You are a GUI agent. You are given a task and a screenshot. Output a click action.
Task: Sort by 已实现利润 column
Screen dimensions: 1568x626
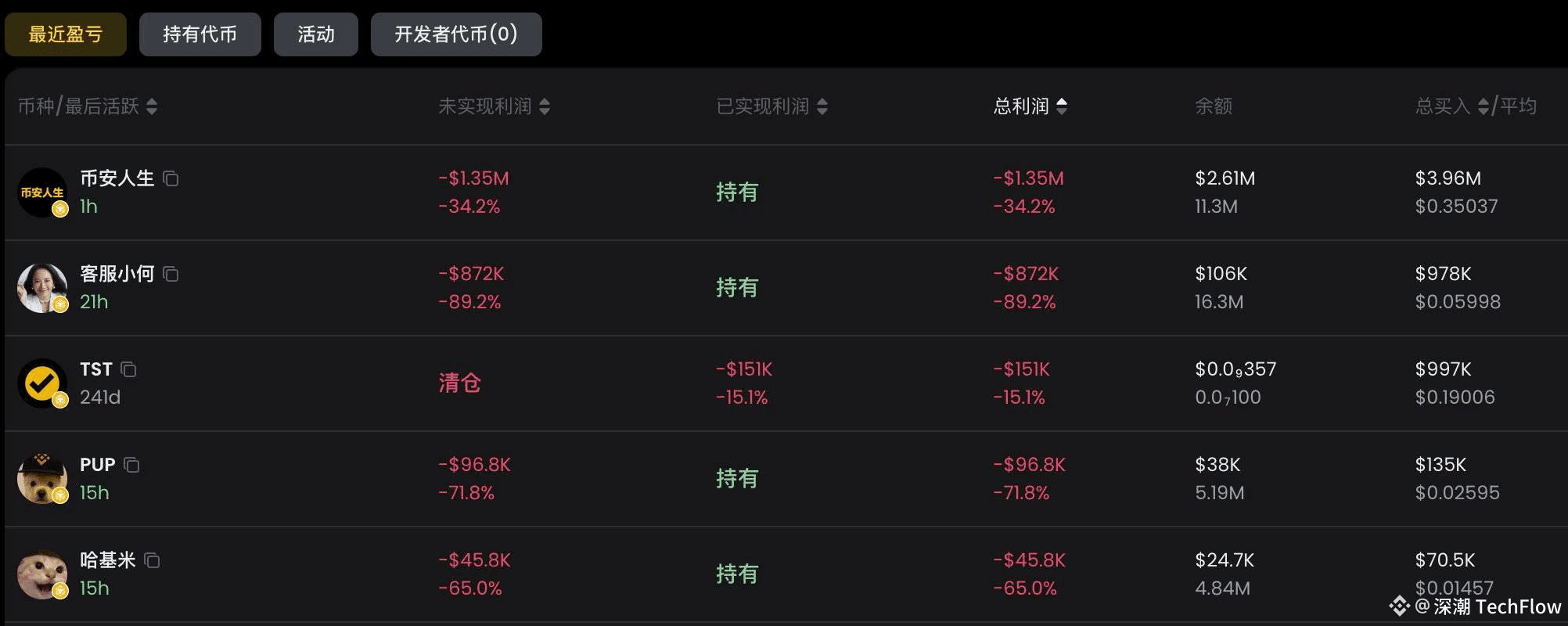(x=822, y=106)
